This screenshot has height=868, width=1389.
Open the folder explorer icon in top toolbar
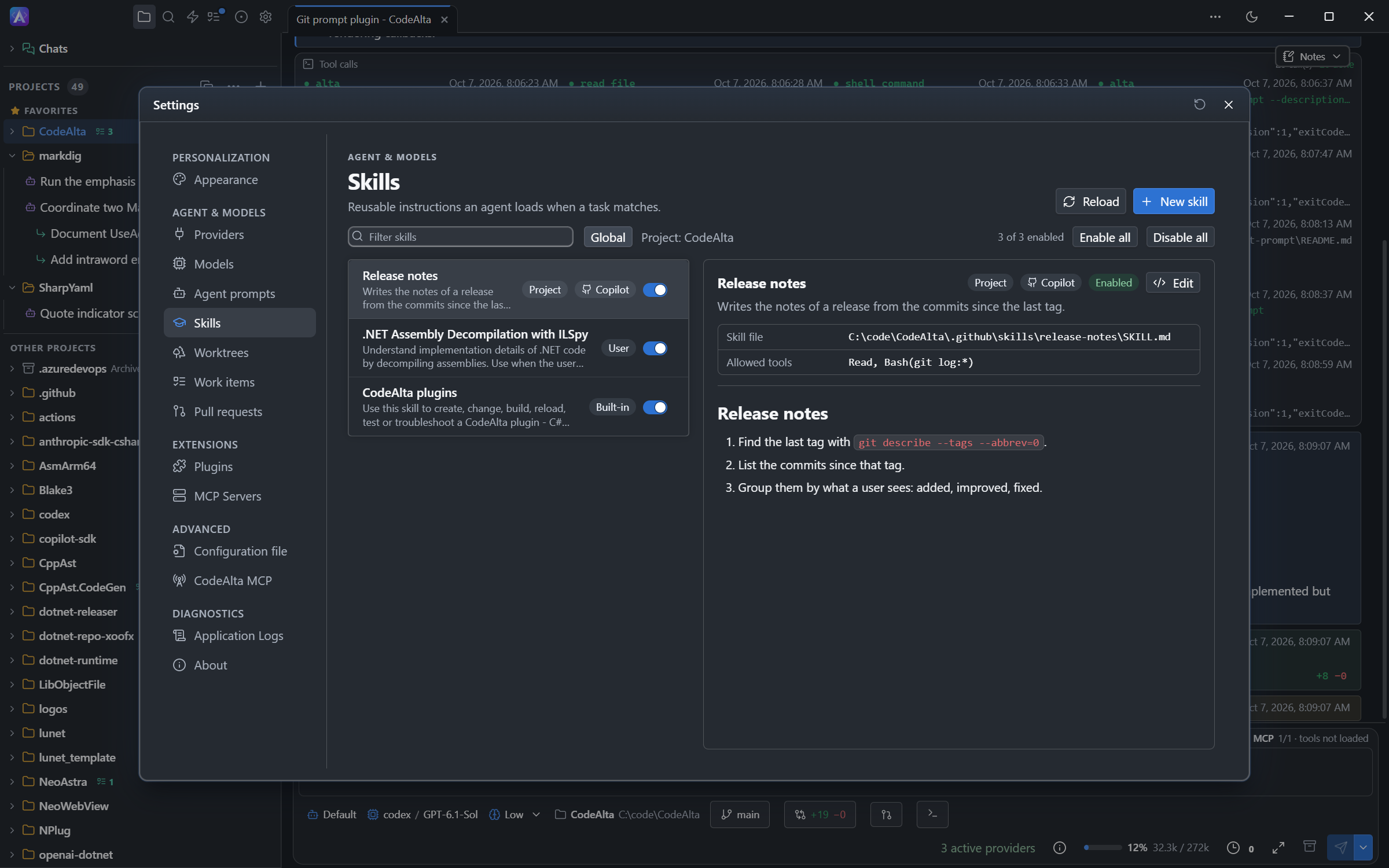point(144,17)
